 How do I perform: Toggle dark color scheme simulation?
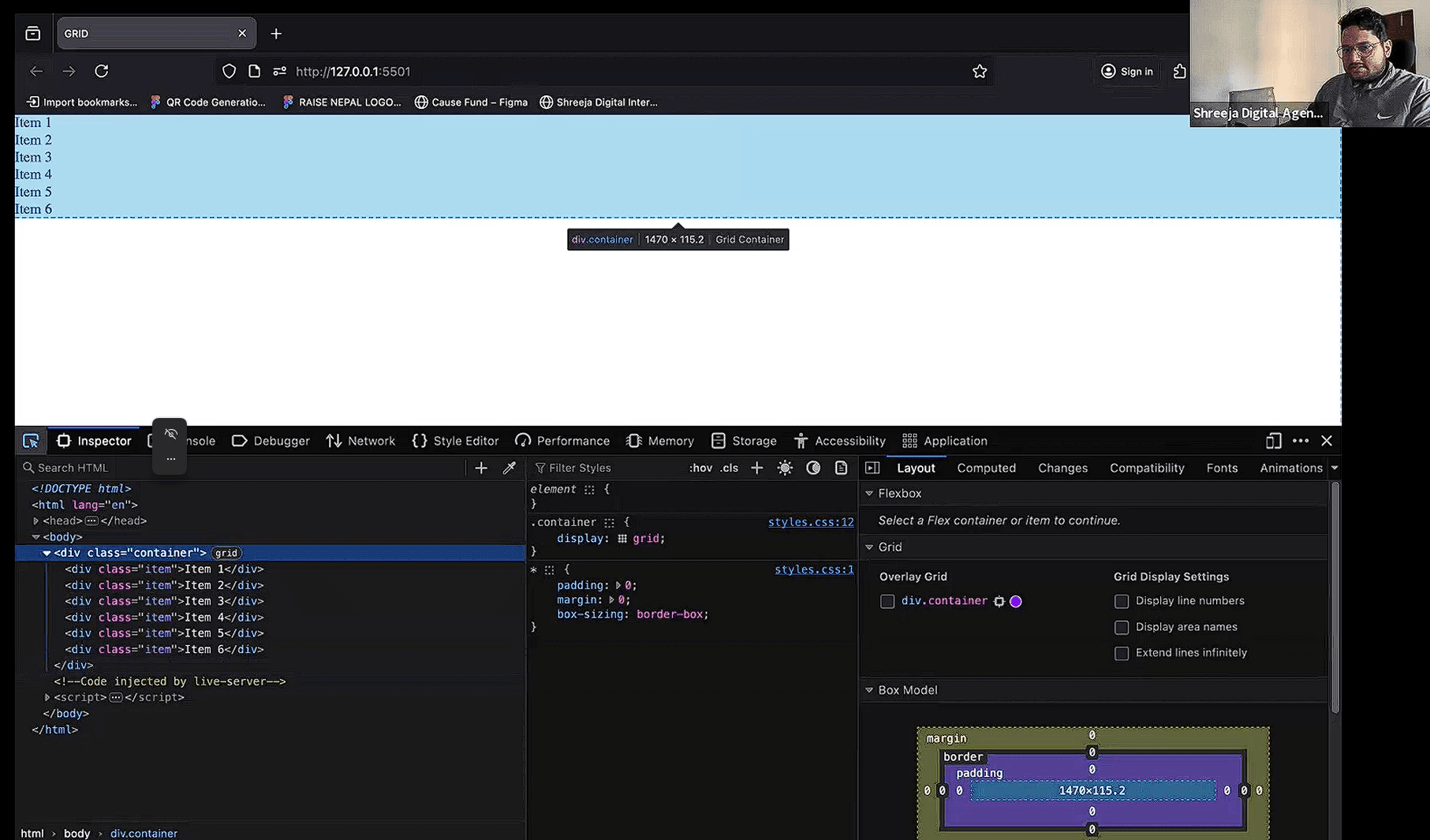point(813,468)
